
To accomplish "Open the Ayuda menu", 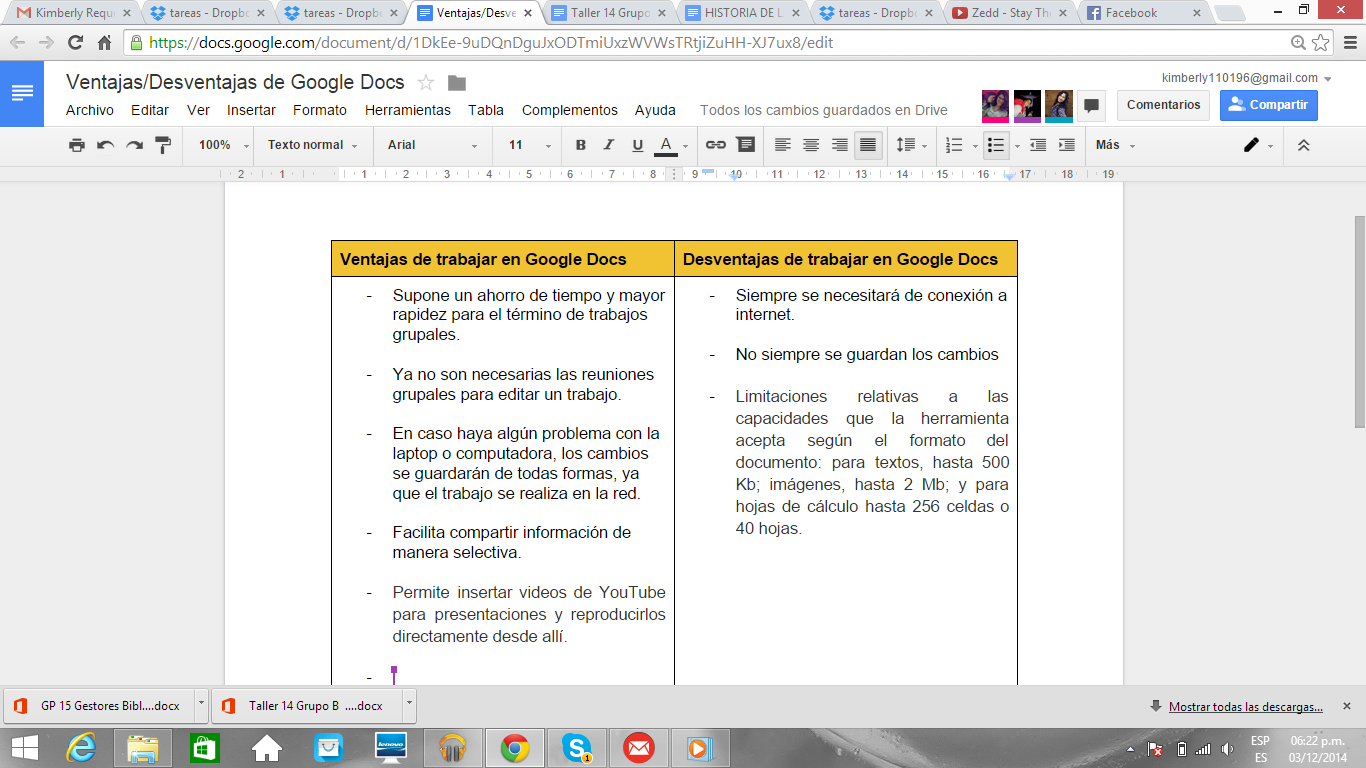I will coord(655,110).
